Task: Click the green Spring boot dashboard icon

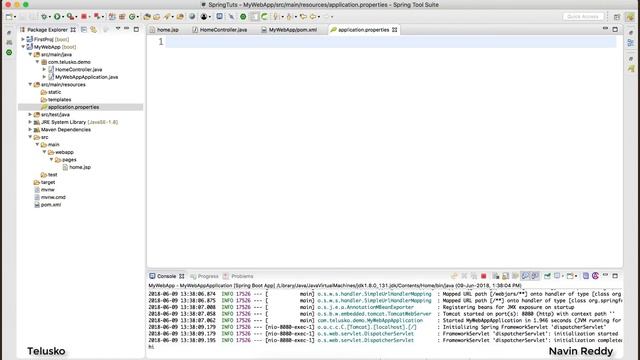Action: pos(243,17)
